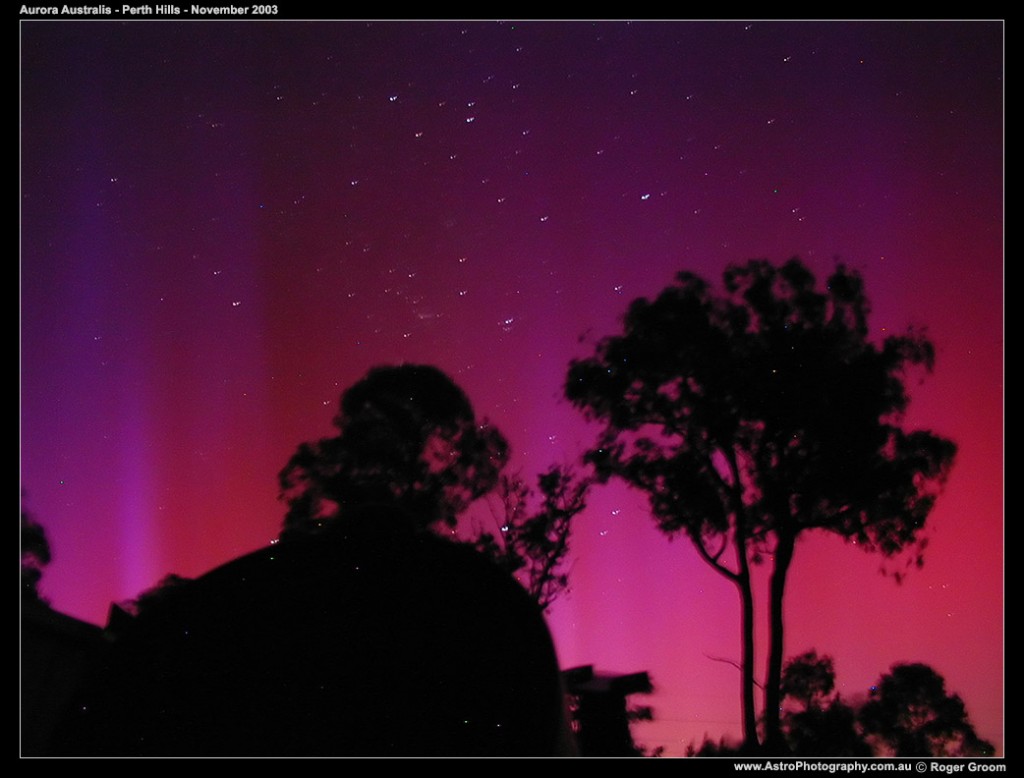Click the aurora photograph

click(x=512, y=389)
